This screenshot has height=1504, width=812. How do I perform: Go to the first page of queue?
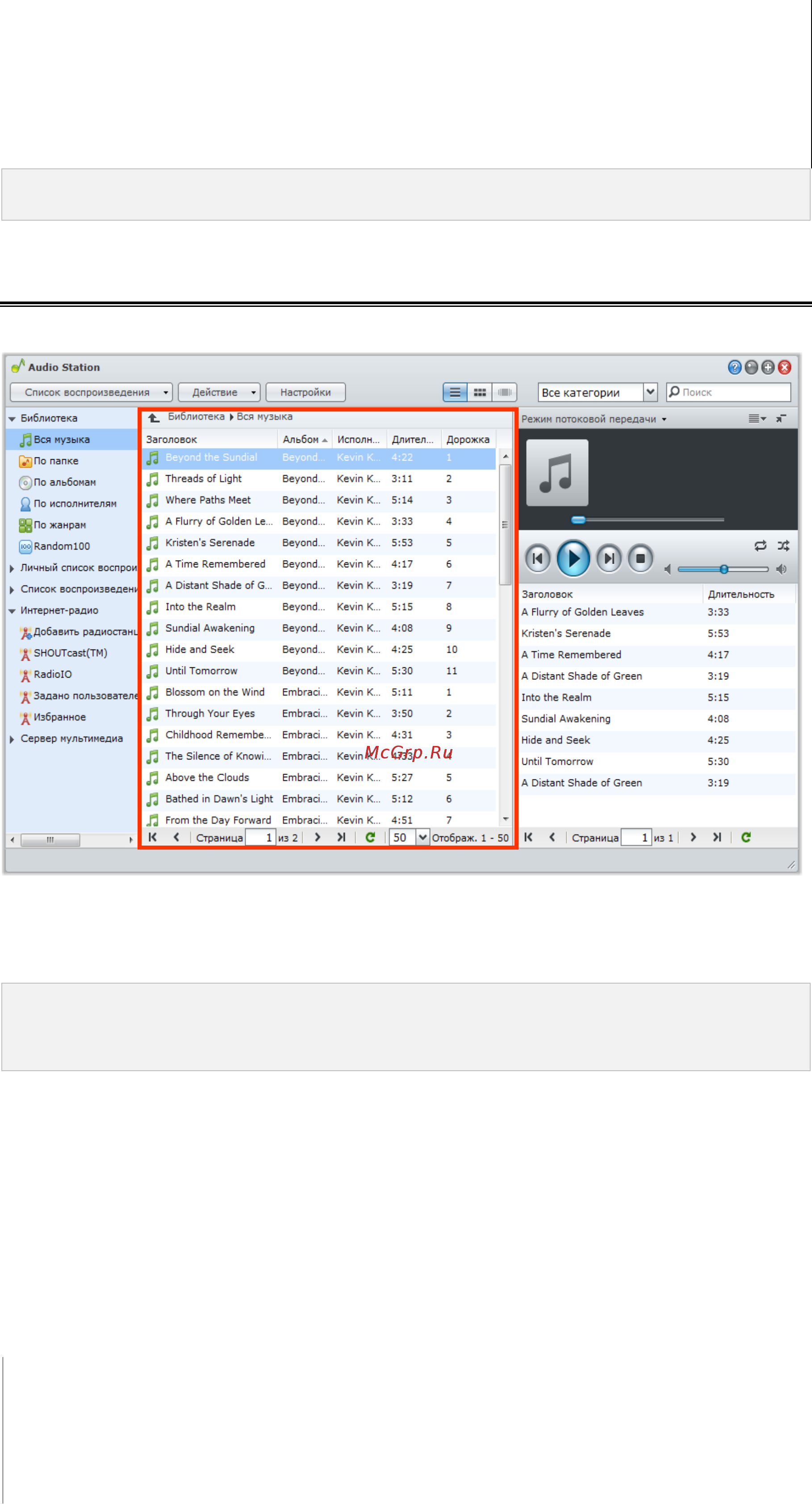coord(528,837)
